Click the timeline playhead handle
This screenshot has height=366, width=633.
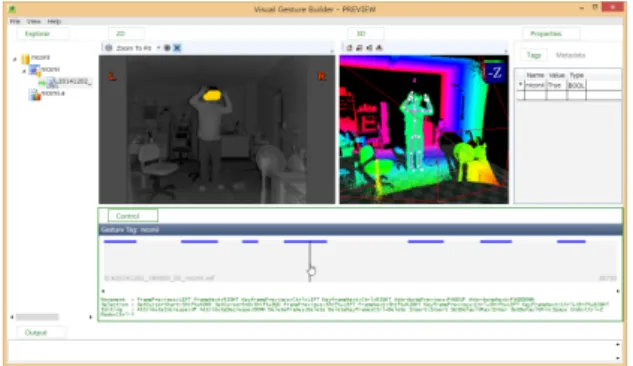tap(311, 271)
